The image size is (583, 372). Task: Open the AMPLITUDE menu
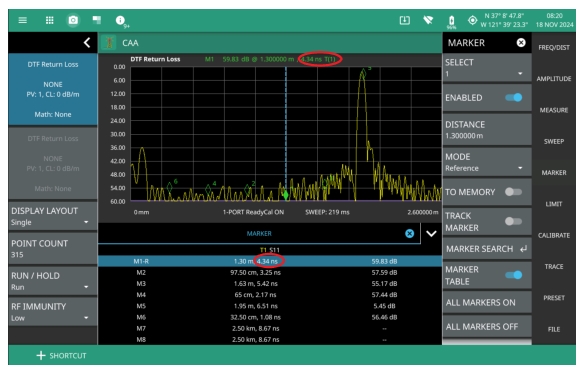click(554, 79)
